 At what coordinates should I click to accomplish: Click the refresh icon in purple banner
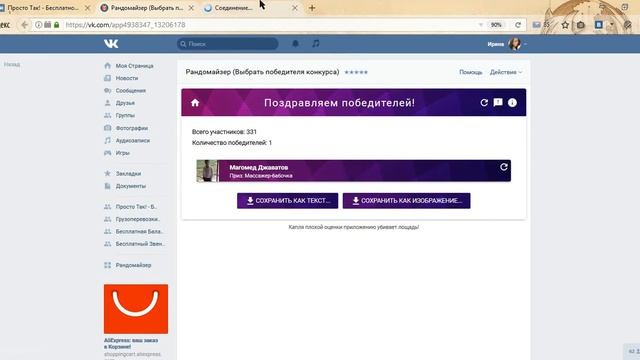pos(484,102)
